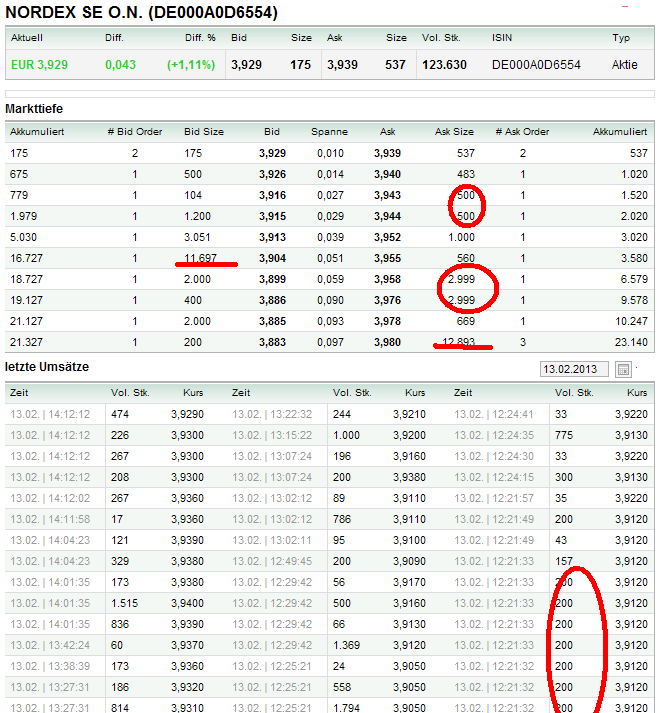Click the NORDEX SE O.N. title heading
Image resolution: width=661 pixels, height=713 pixels.
point(141,12)
